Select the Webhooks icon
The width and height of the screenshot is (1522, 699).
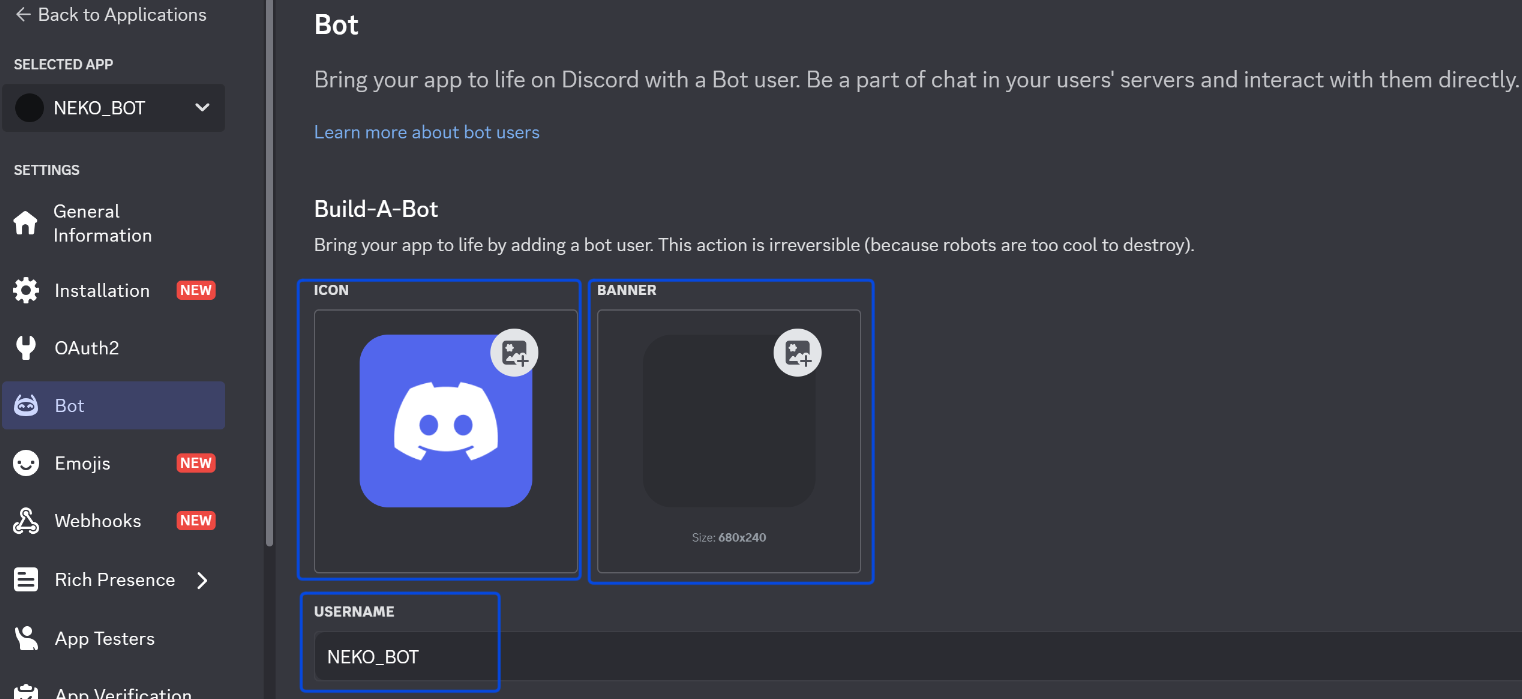26,520
